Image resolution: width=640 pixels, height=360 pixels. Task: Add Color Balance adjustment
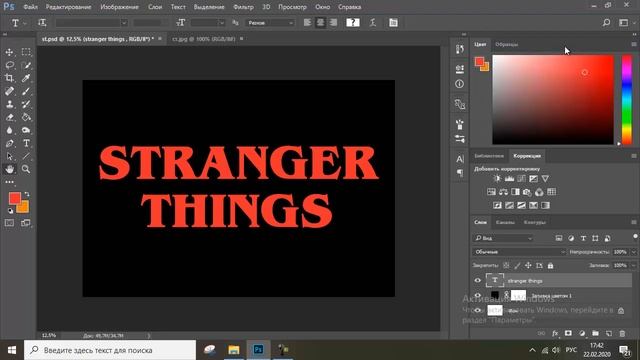(x=503, y=192)
